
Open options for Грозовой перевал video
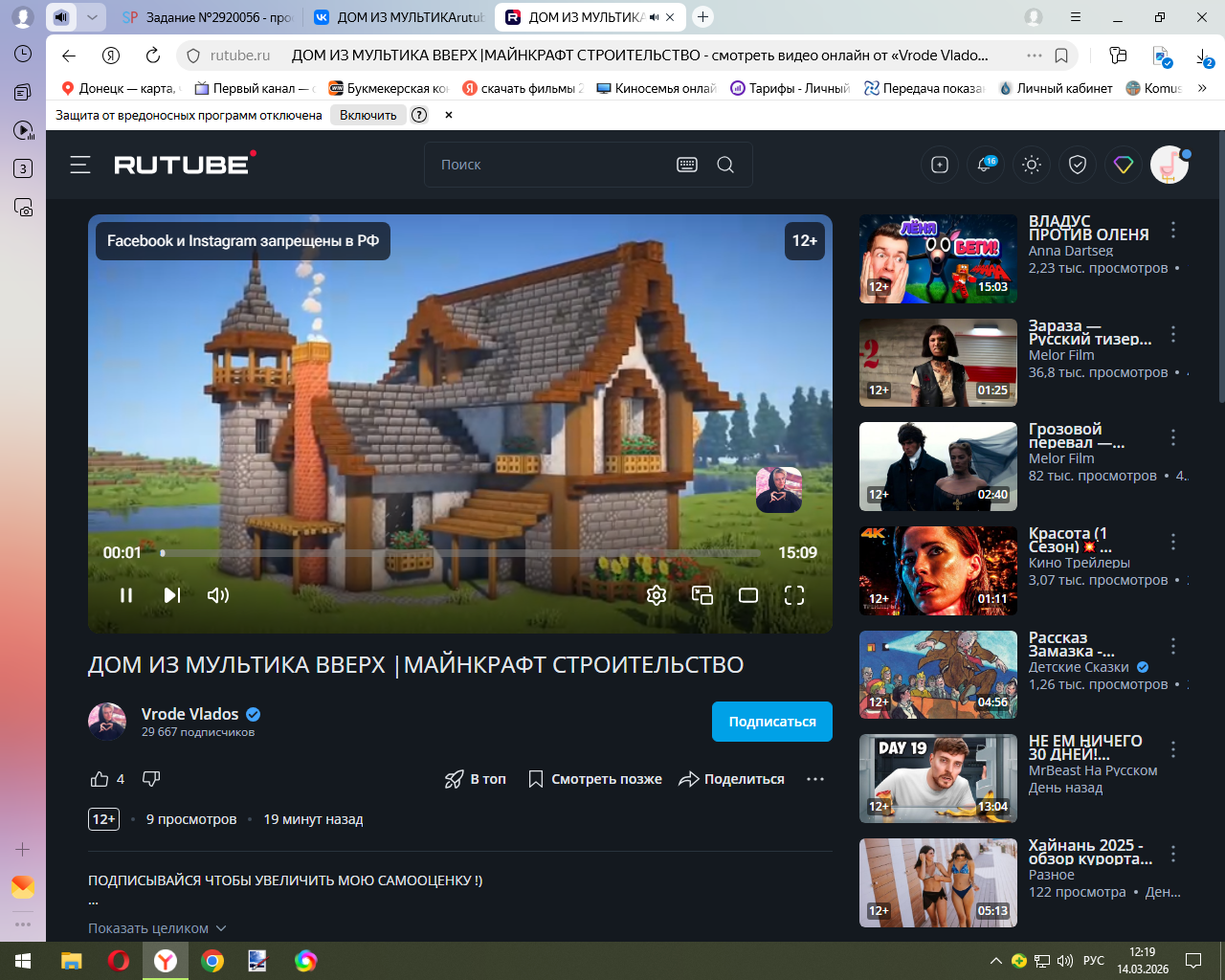(x=1173, y=437)
